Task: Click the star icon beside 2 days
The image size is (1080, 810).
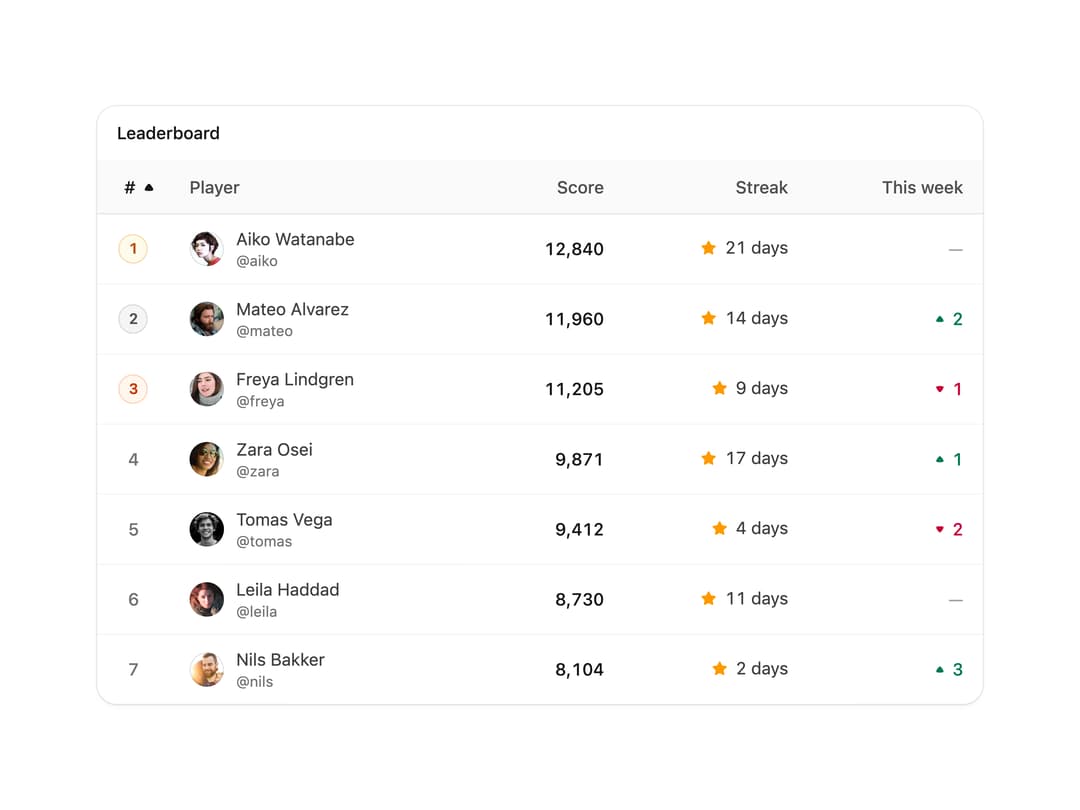Action: [x=719, y=669]
